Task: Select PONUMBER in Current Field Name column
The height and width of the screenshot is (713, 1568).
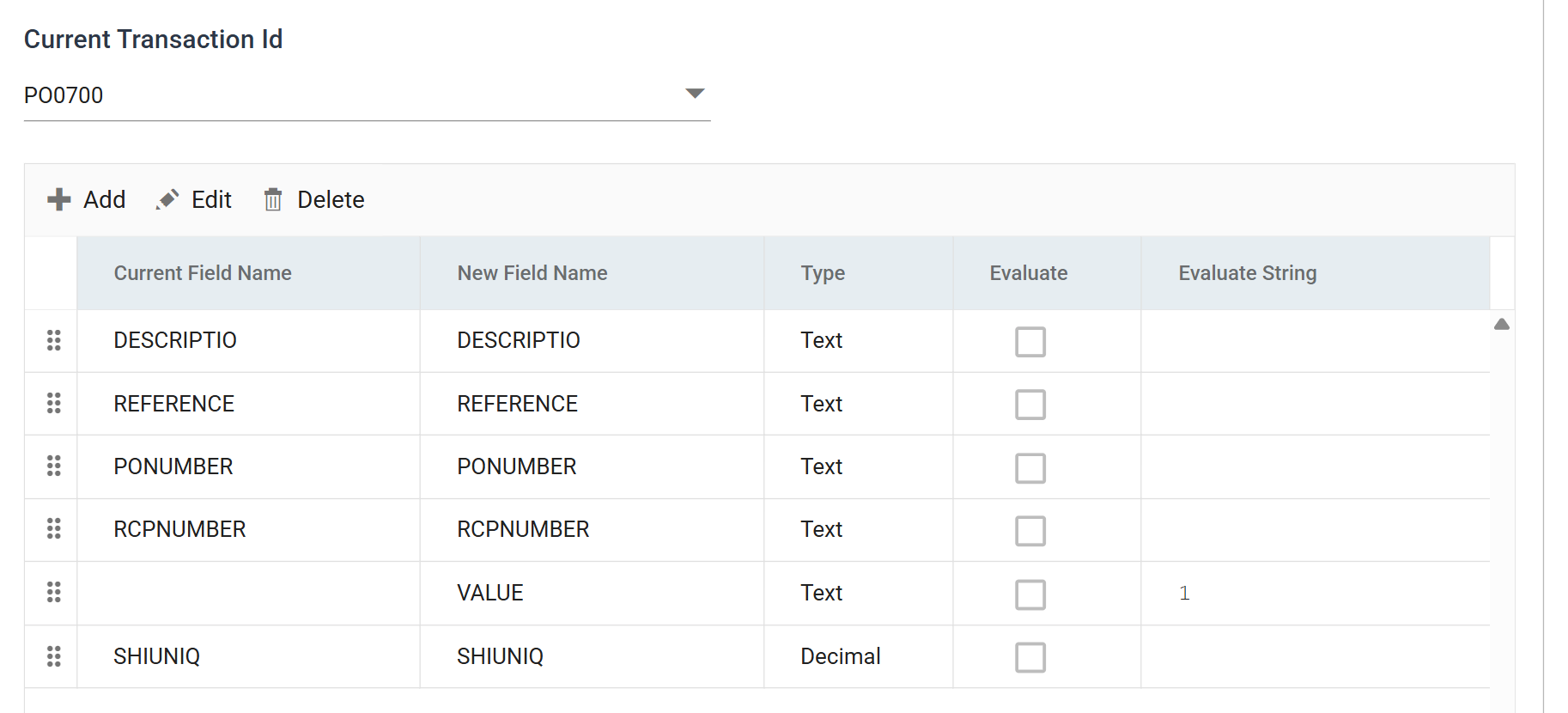Action: tap(173, 466)
